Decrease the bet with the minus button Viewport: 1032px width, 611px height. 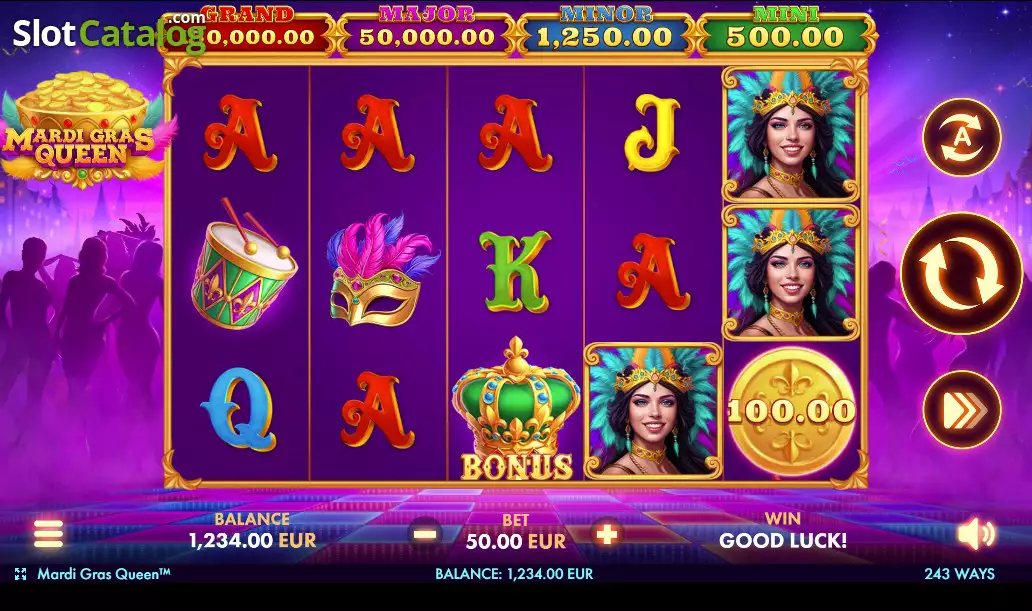point(425,533)
